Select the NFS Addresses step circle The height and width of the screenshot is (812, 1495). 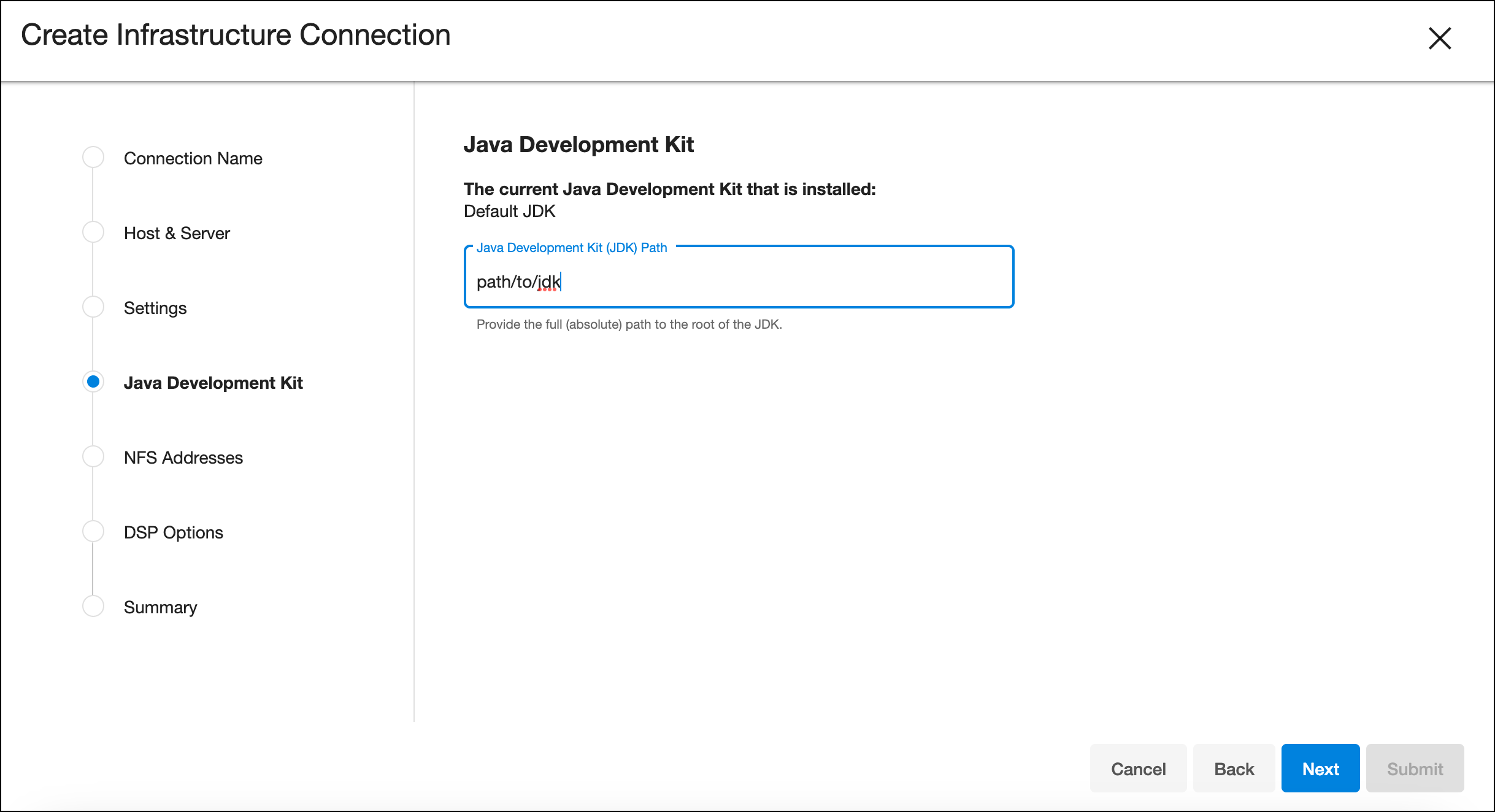93,456
